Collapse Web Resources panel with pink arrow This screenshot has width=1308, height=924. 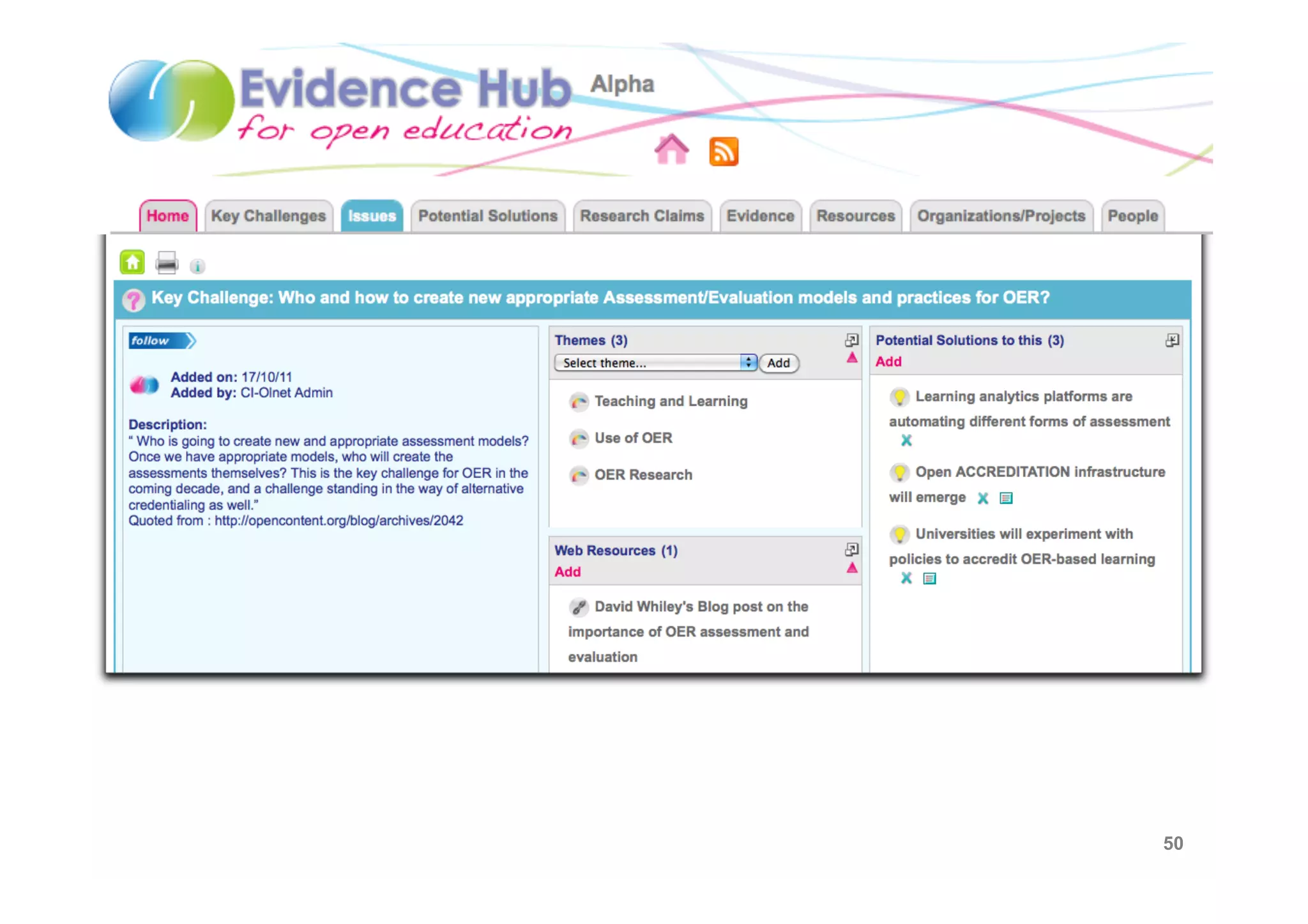(851, 568)
